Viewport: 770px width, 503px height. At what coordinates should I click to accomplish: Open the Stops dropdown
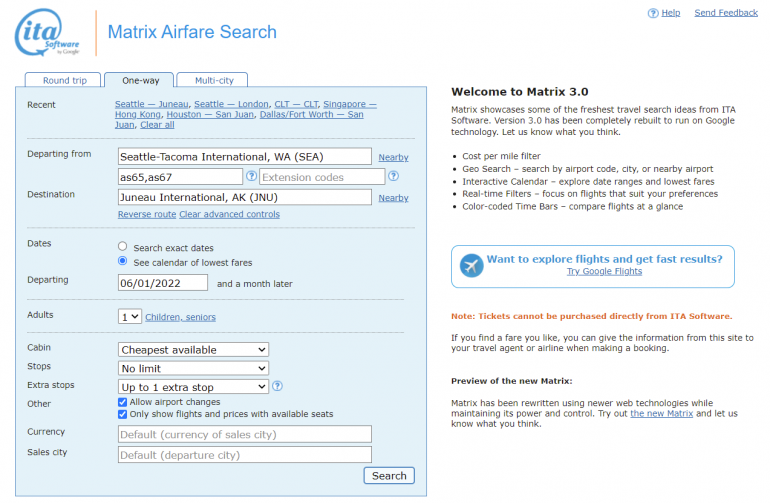click(x=193, y=368)
